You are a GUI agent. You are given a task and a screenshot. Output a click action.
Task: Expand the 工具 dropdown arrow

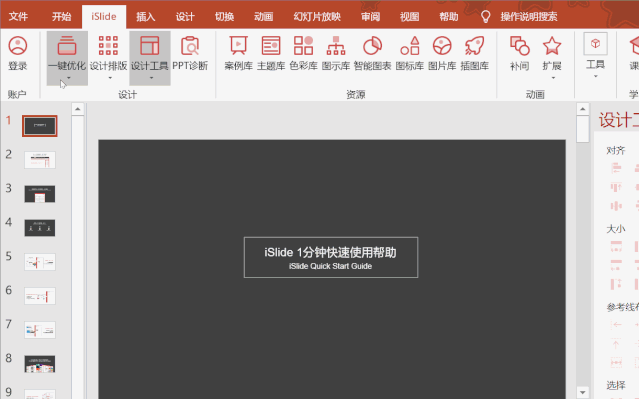(x=595, y=76)
